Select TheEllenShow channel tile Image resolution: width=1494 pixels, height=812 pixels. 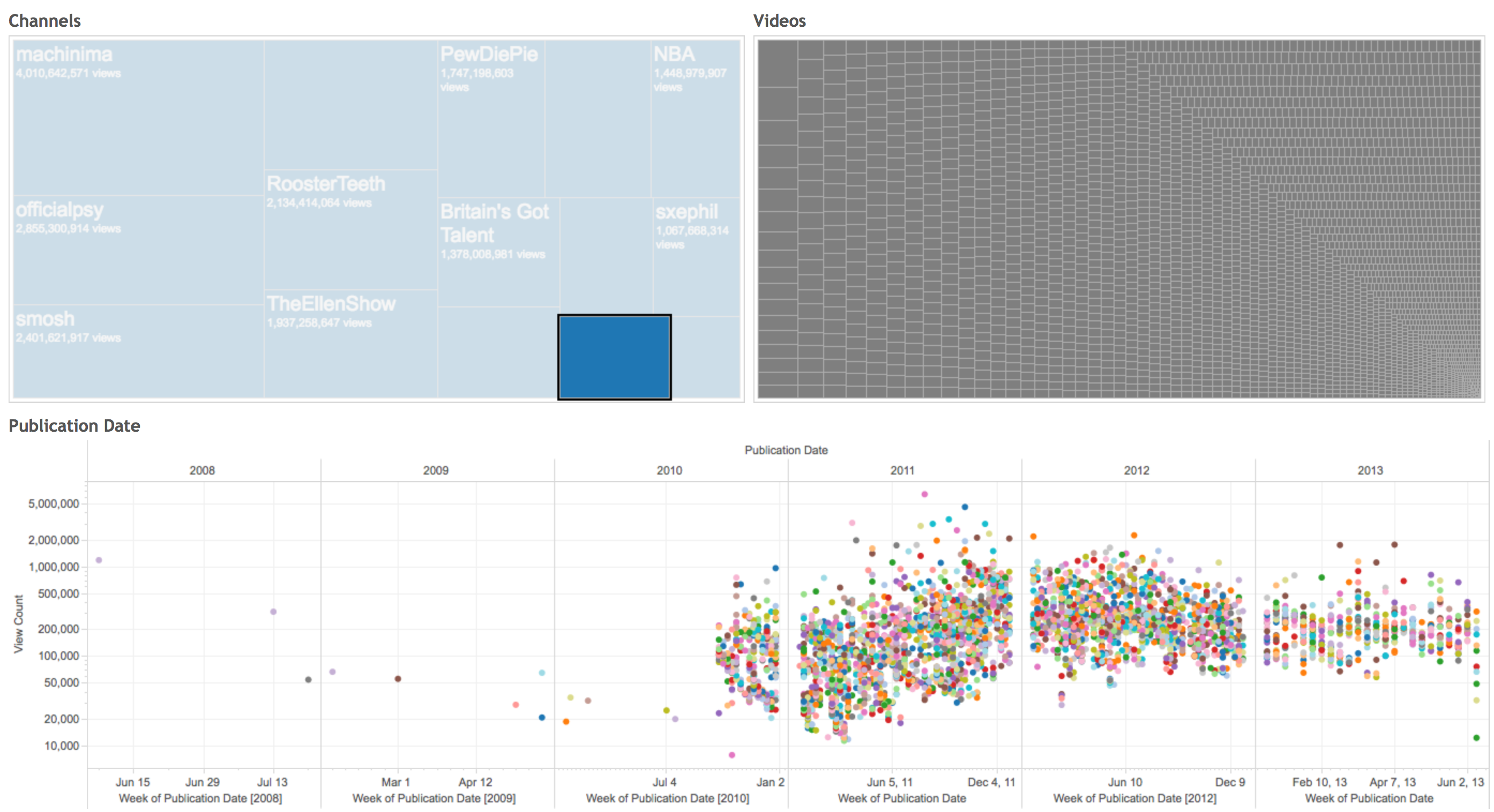[x=350, y=343]
